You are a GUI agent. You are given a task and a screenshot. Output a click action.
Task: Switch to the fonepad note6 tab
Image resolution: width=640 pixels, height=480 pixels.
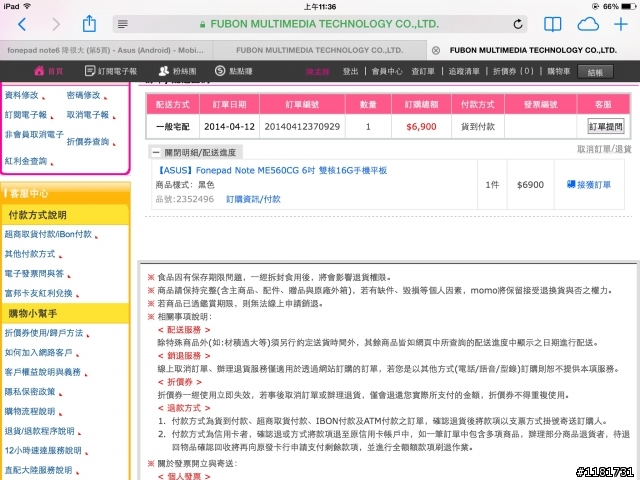(106, 50)
